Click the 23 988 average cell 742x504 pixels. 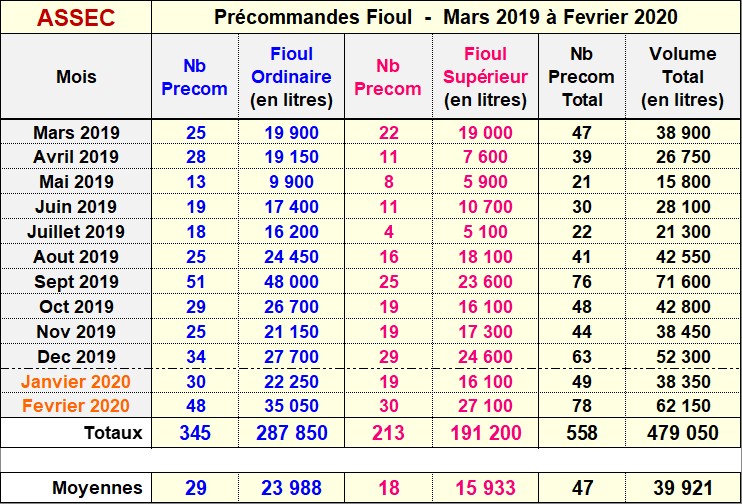tap(291, 489)
